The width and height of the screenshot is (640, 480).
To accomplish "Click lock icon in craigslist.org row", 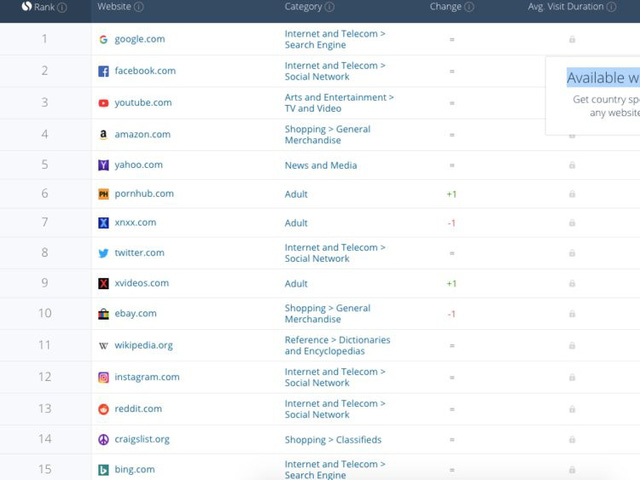I will pos(572,440).
